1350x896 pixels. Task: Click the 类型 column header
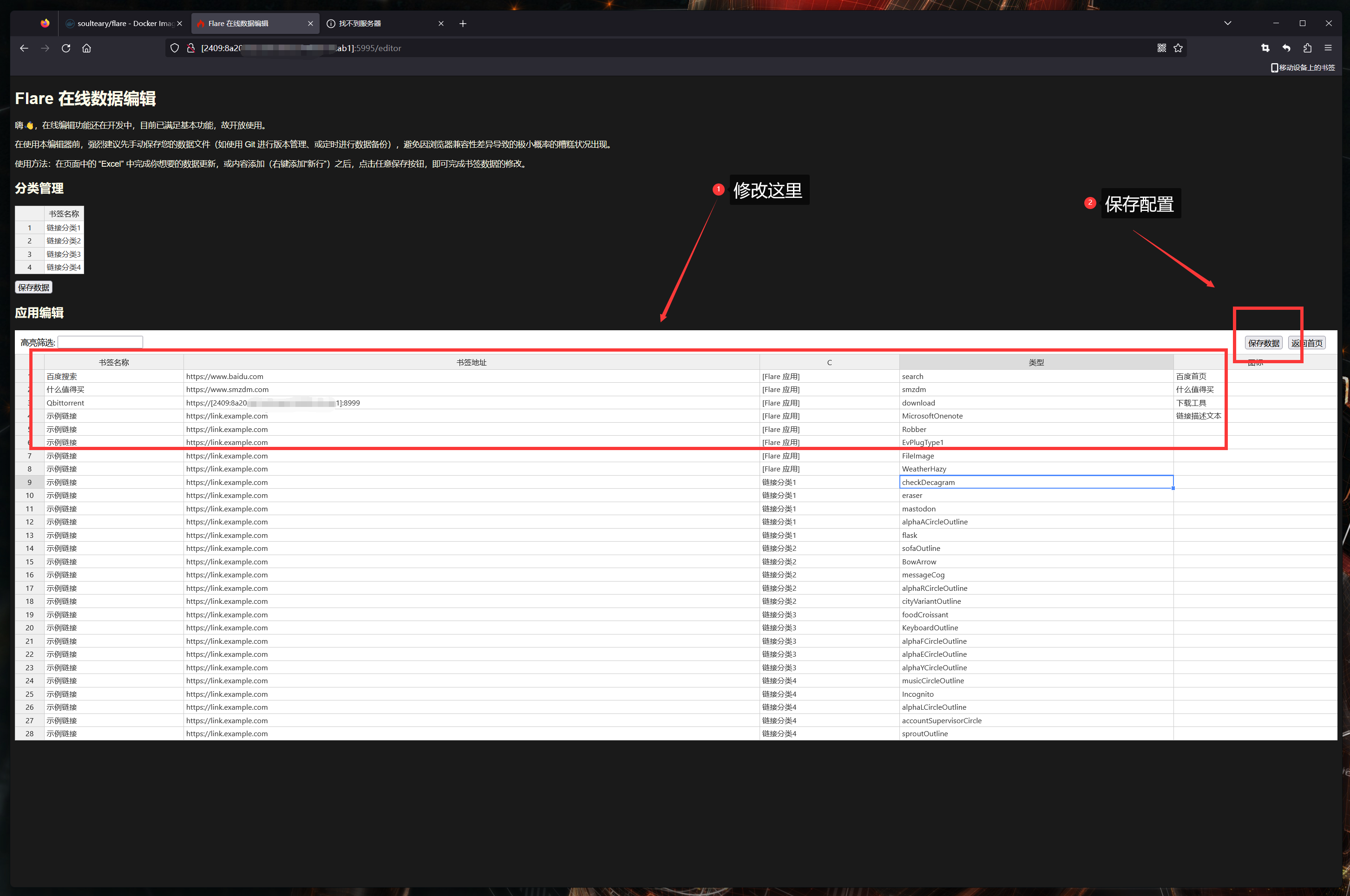click(1035, 362)
